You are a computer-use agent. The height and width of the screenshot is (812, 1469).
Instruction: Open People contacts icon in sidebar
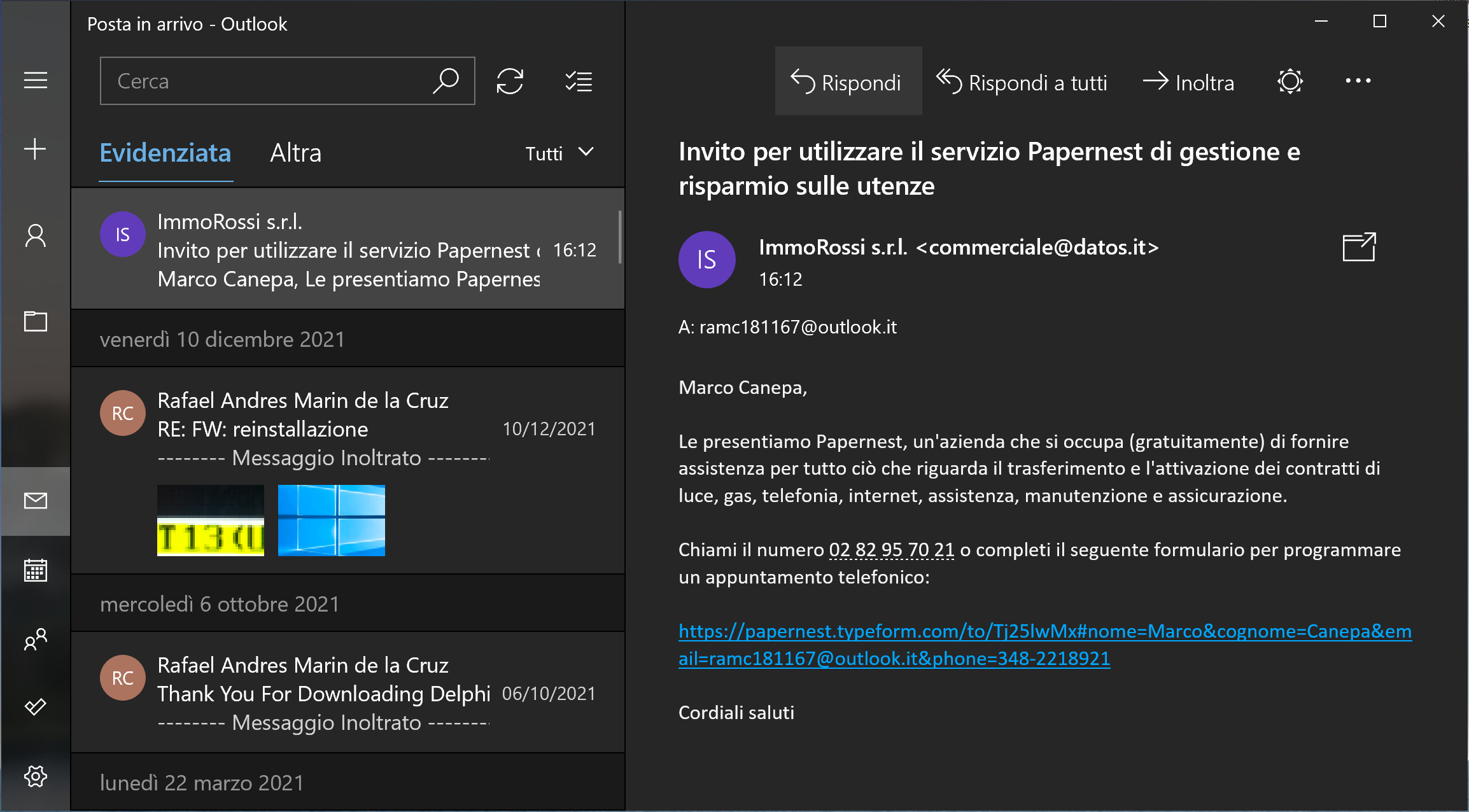(x=36, y=640)
